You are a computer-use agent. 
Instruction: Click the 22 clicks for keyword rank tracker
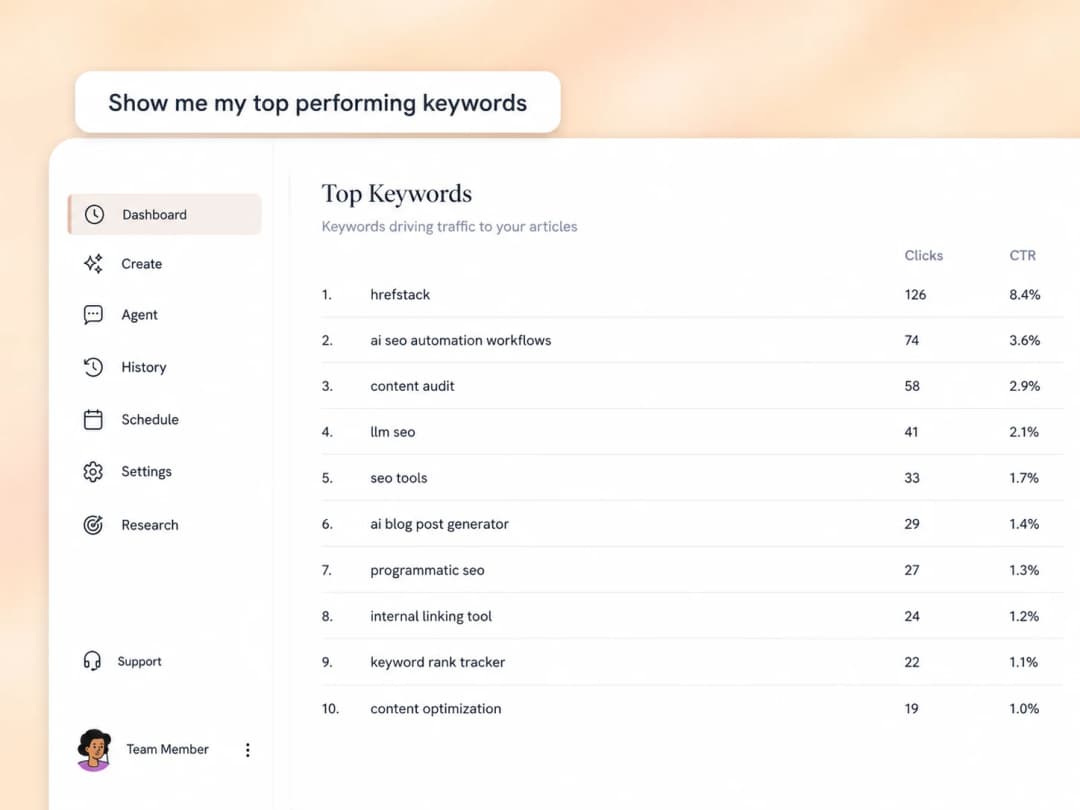[x=912, y=663]
